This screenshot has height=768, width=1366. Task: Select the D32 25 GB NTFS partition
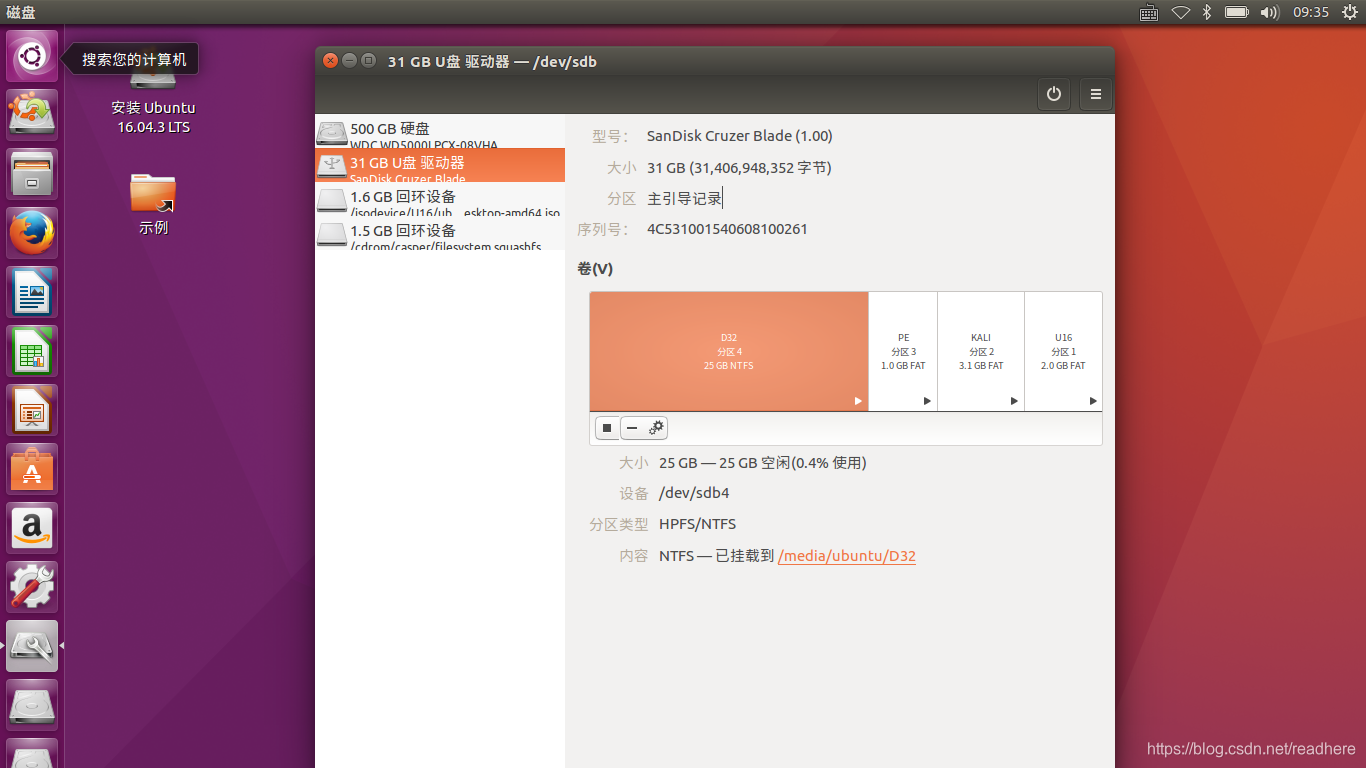click(x=729, y=351)
